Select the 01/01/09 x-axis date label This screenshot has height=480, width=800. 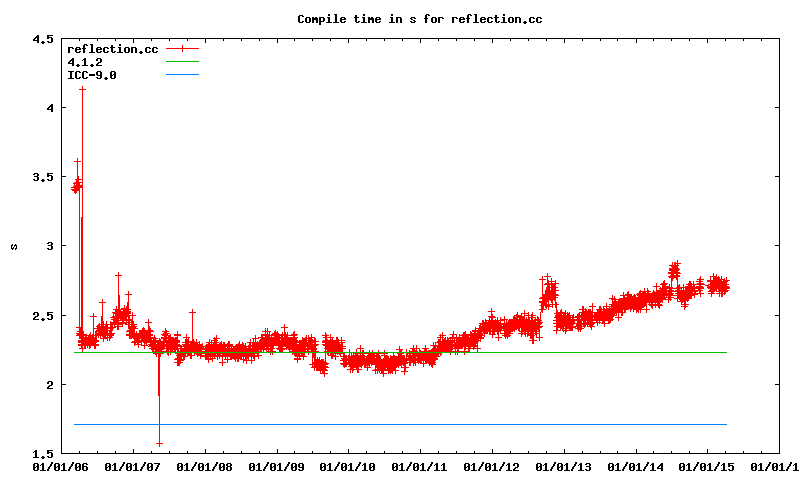click(276, 466)
